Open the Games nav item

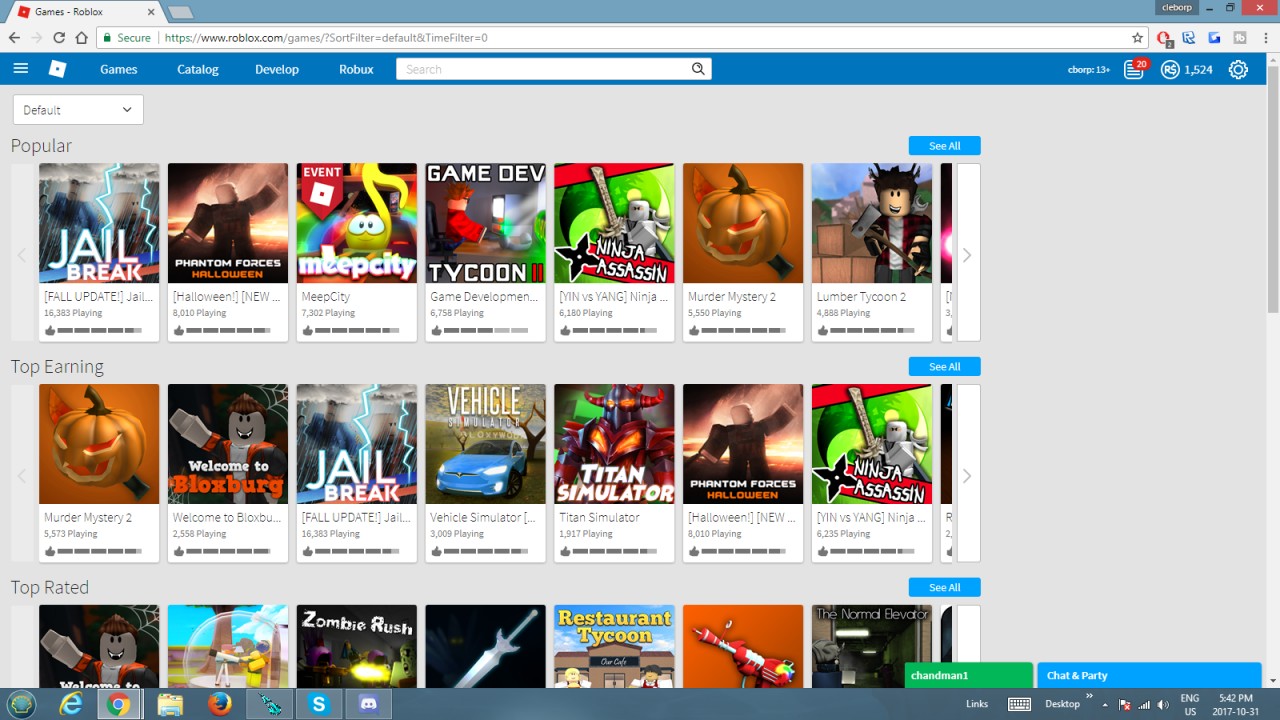[119, 69]
